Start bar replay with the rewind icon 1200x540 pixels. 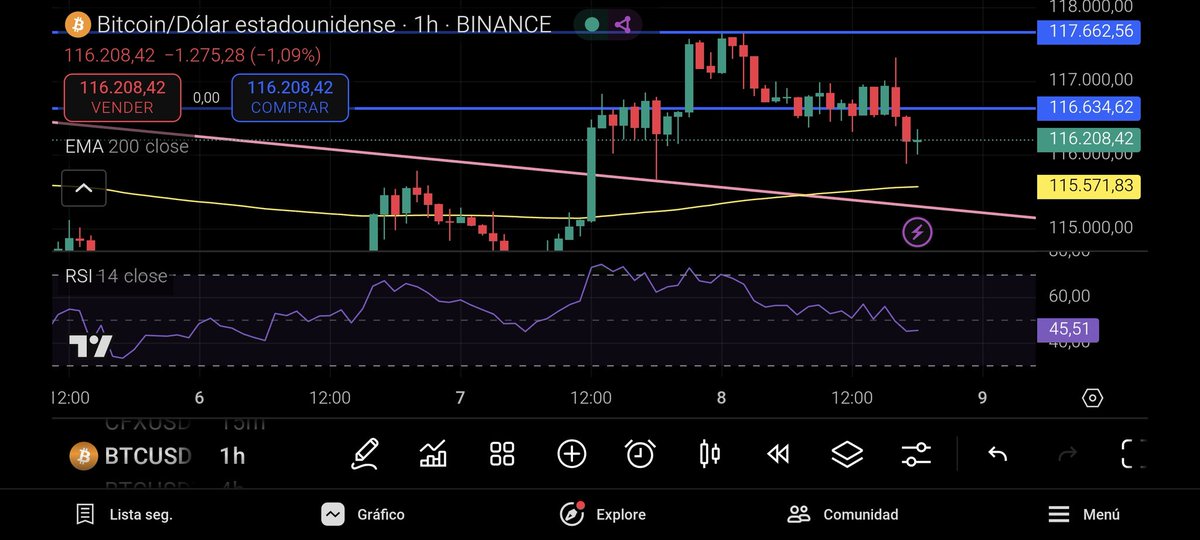coord(778,455)
